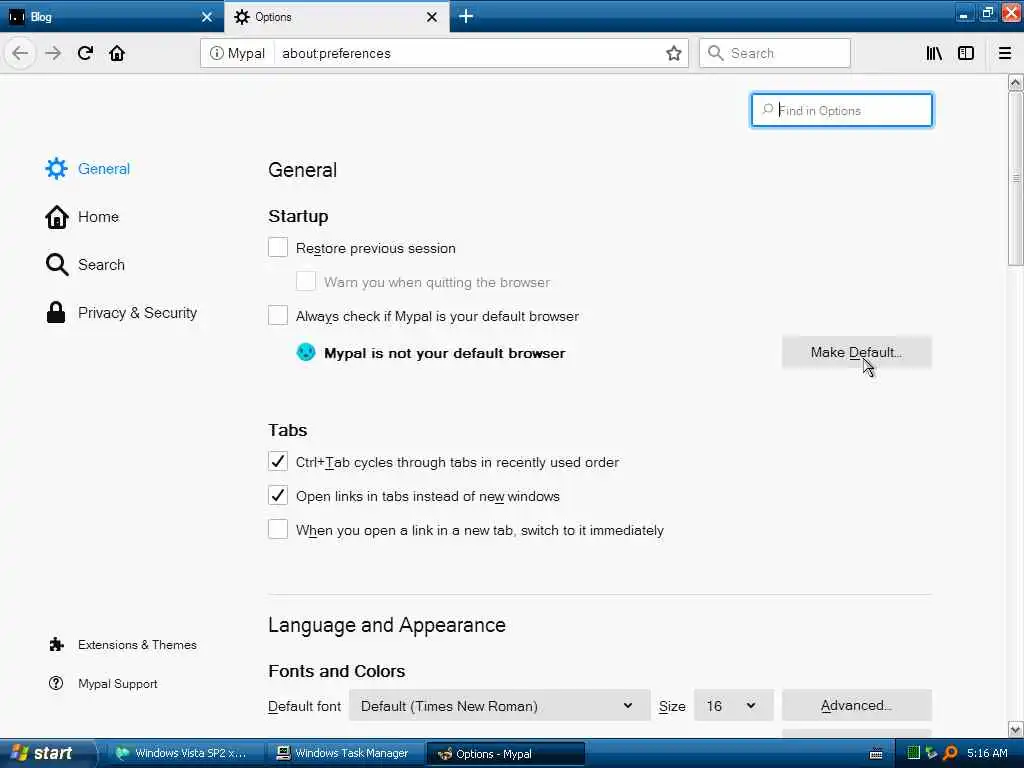
Task: Switch to the Options tab
Action: (x=336, y=17)
